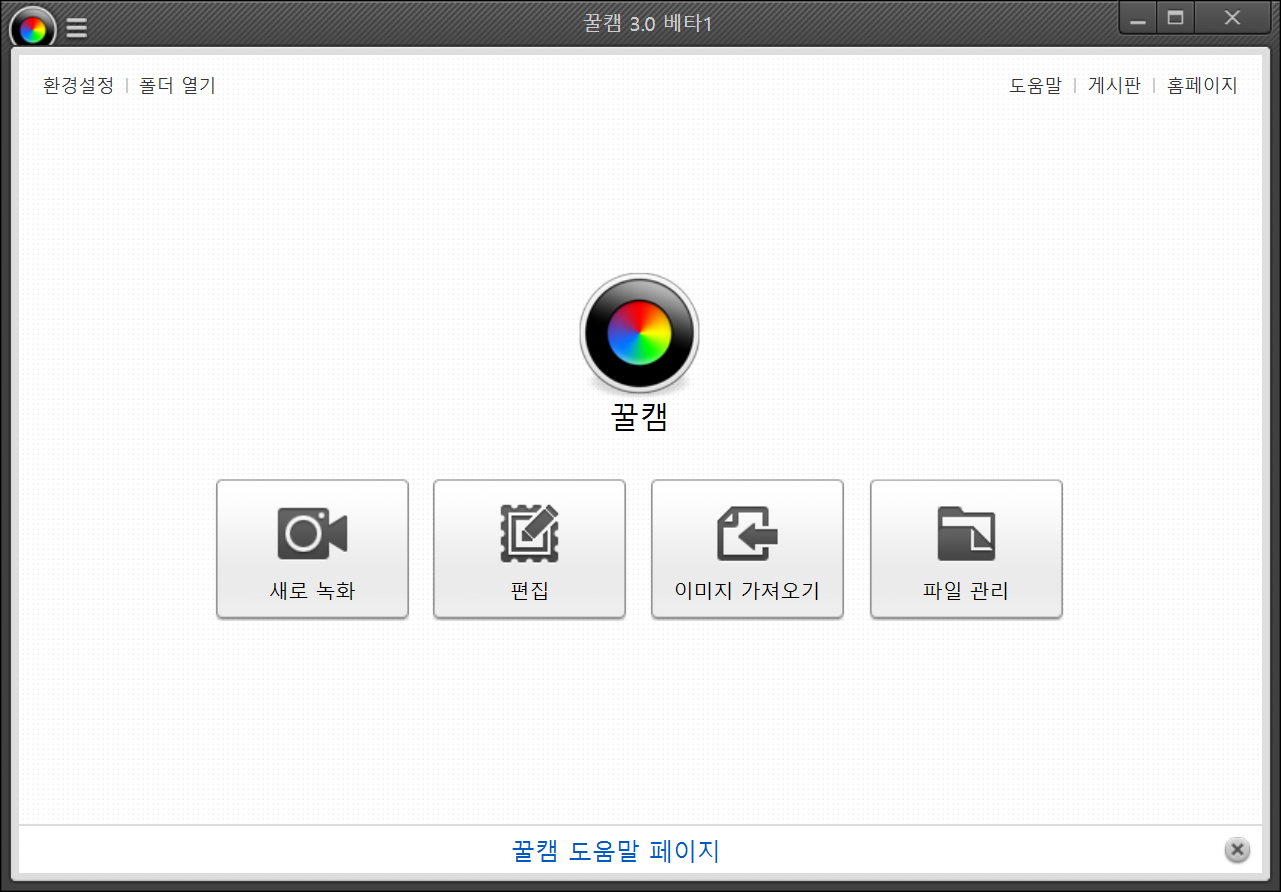Image resolution: width=1281 pixels, height=892 pixels.
Task: Go to 홈페이지 homepage link
Action: 1202,85
